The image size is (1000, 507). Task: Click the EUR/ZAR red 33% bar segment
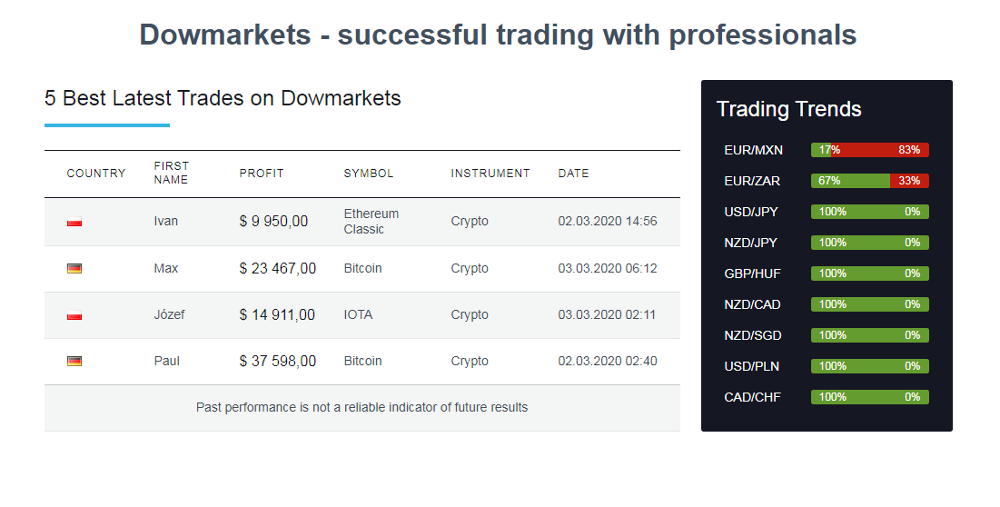pyautogui.click(x=909, y=181)
